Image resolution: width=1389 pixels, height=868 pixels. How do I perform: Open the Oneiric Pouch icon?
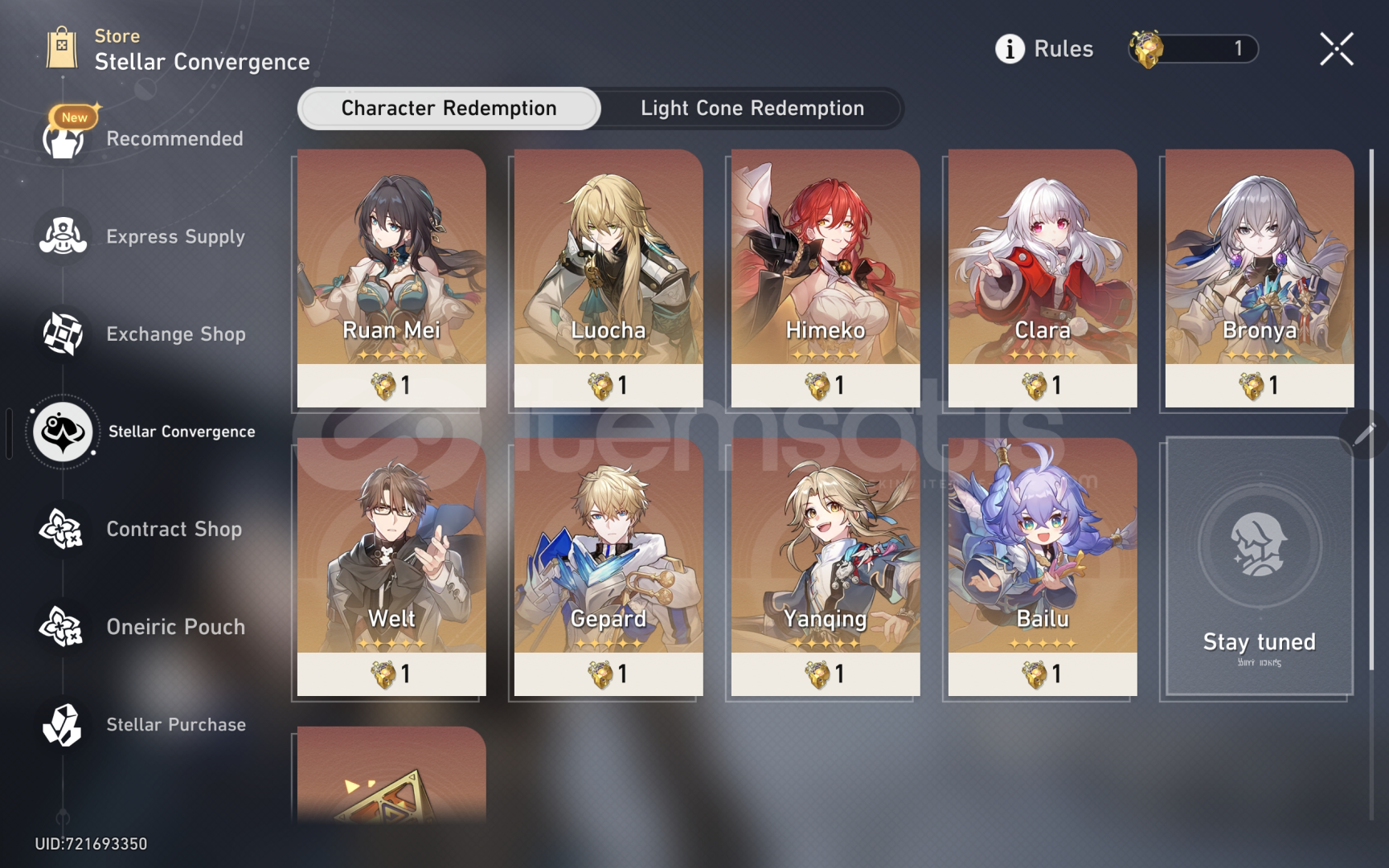click(x=63, y=627)
